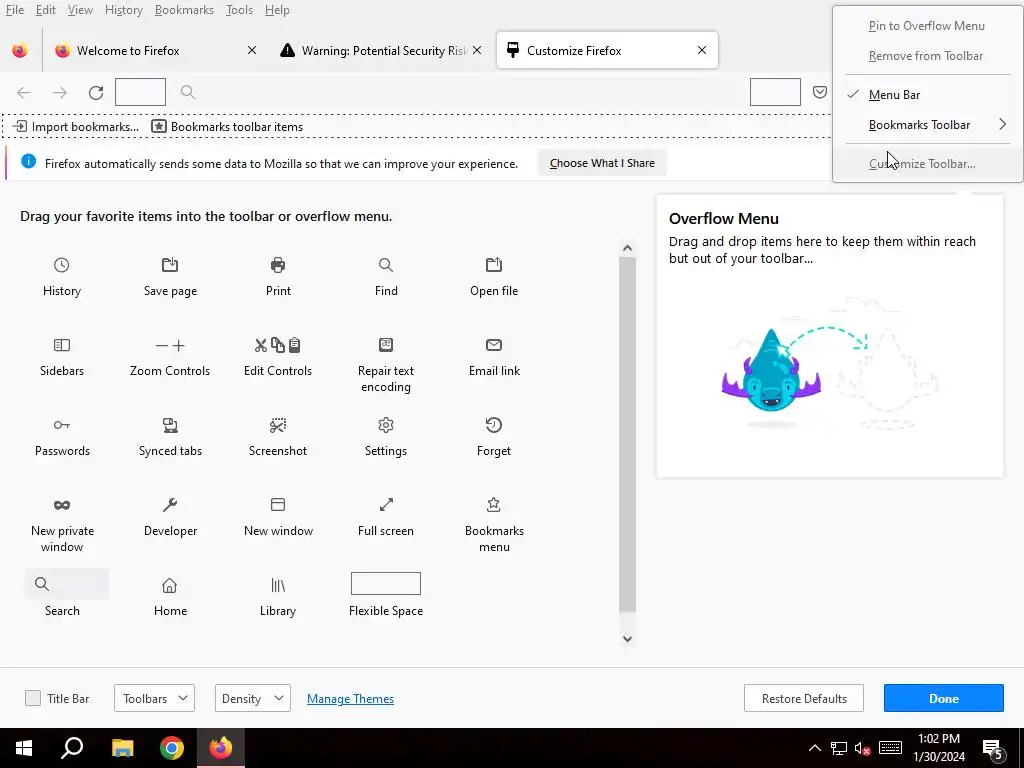This screenshot has width=1024, height=768.
Task: Open the File menu
Action: 14,10
